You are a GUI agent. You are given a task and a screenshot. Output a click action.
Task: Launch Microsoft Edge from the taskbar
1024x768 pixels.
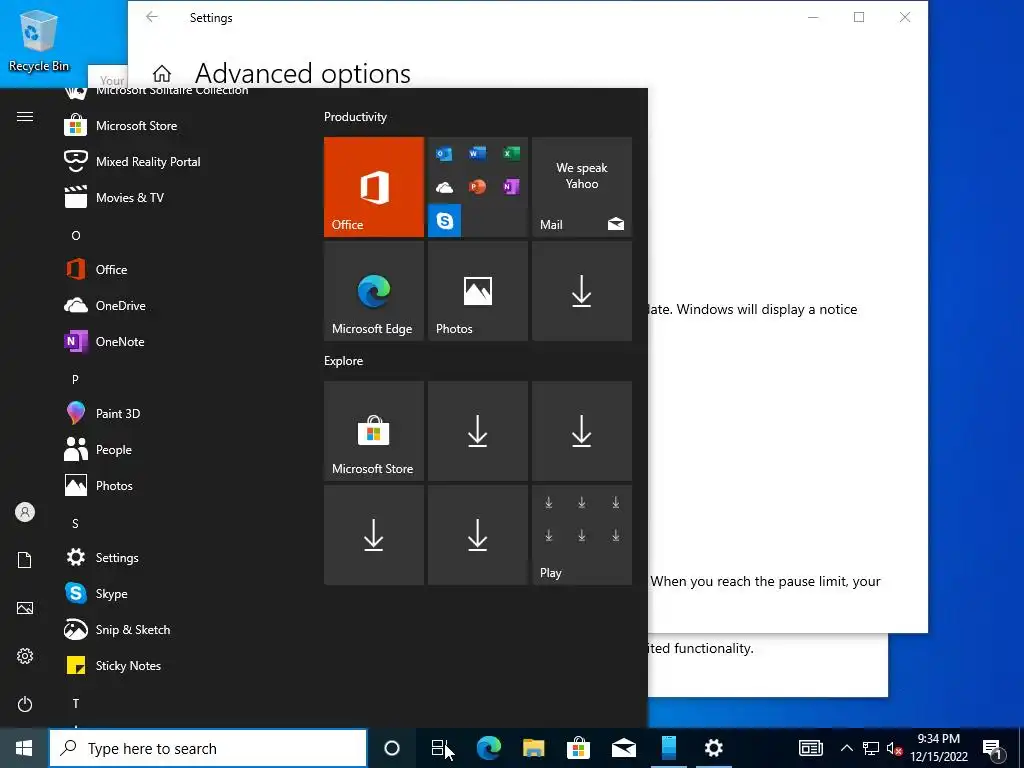[x=488, y=748]
